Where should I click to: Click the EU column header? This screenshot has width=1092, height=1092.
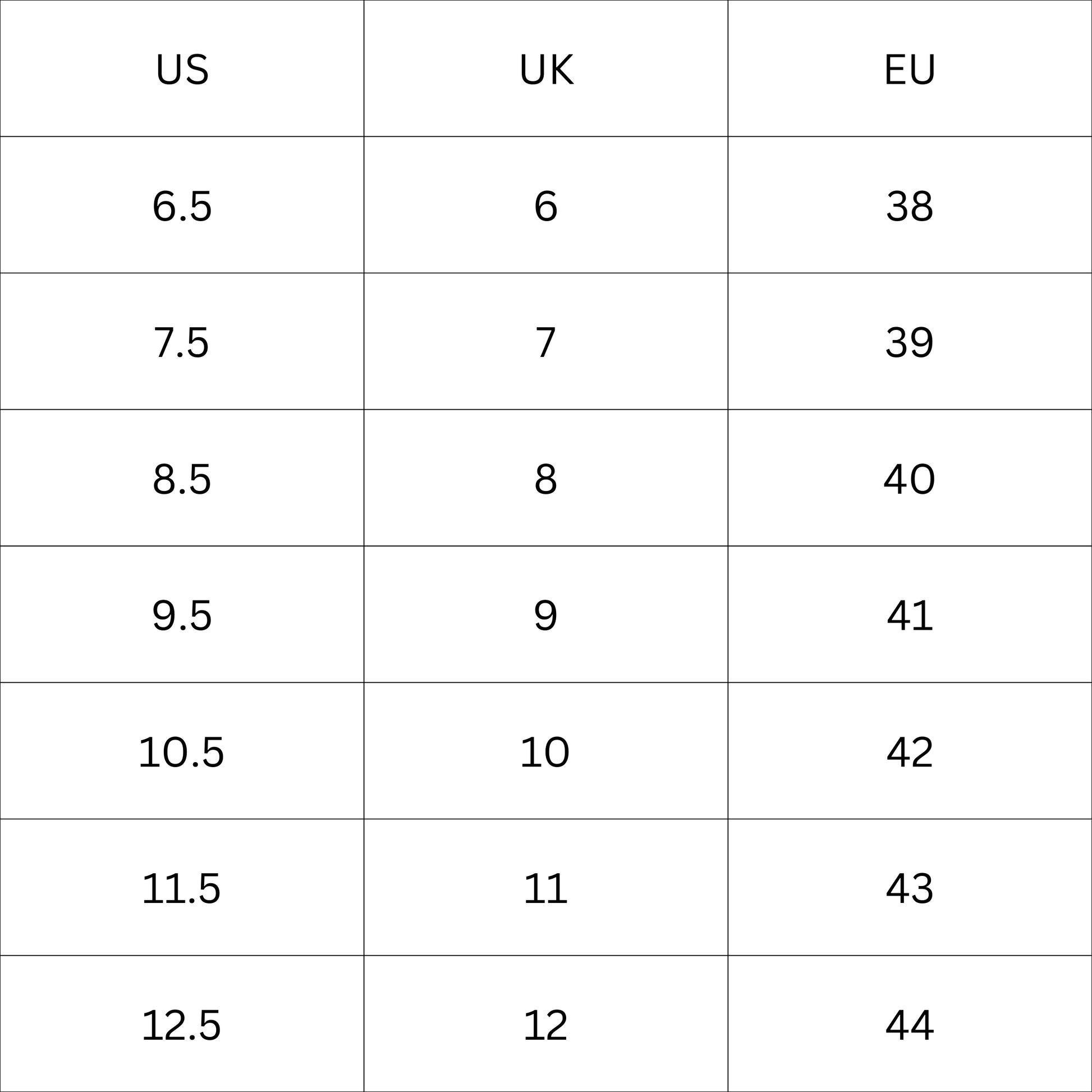(x=910, y=69)
